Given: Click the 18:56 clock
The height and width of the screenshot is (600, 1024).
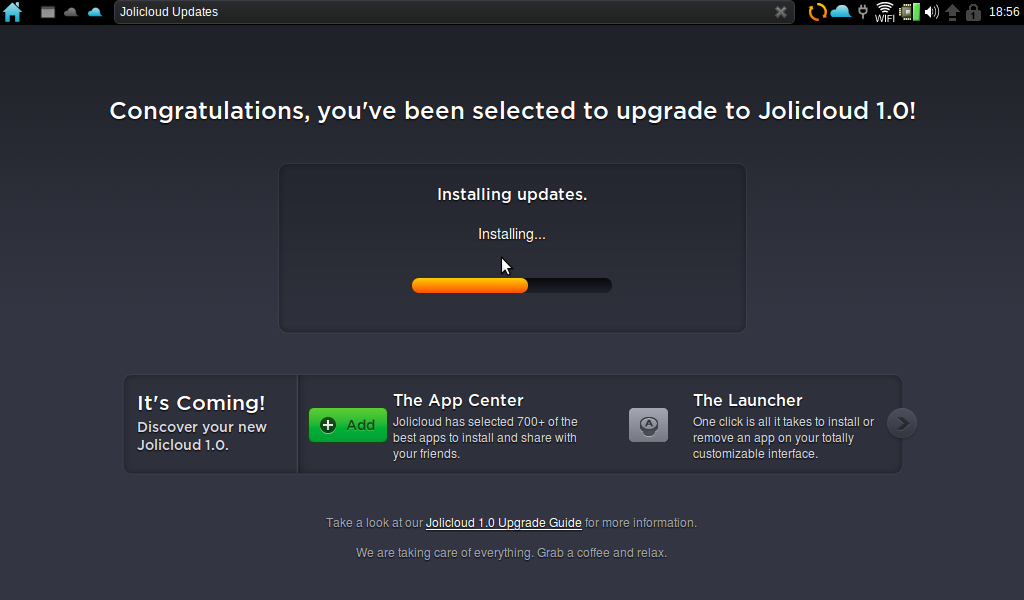Looking at the screenshot, I should 1004,12.
